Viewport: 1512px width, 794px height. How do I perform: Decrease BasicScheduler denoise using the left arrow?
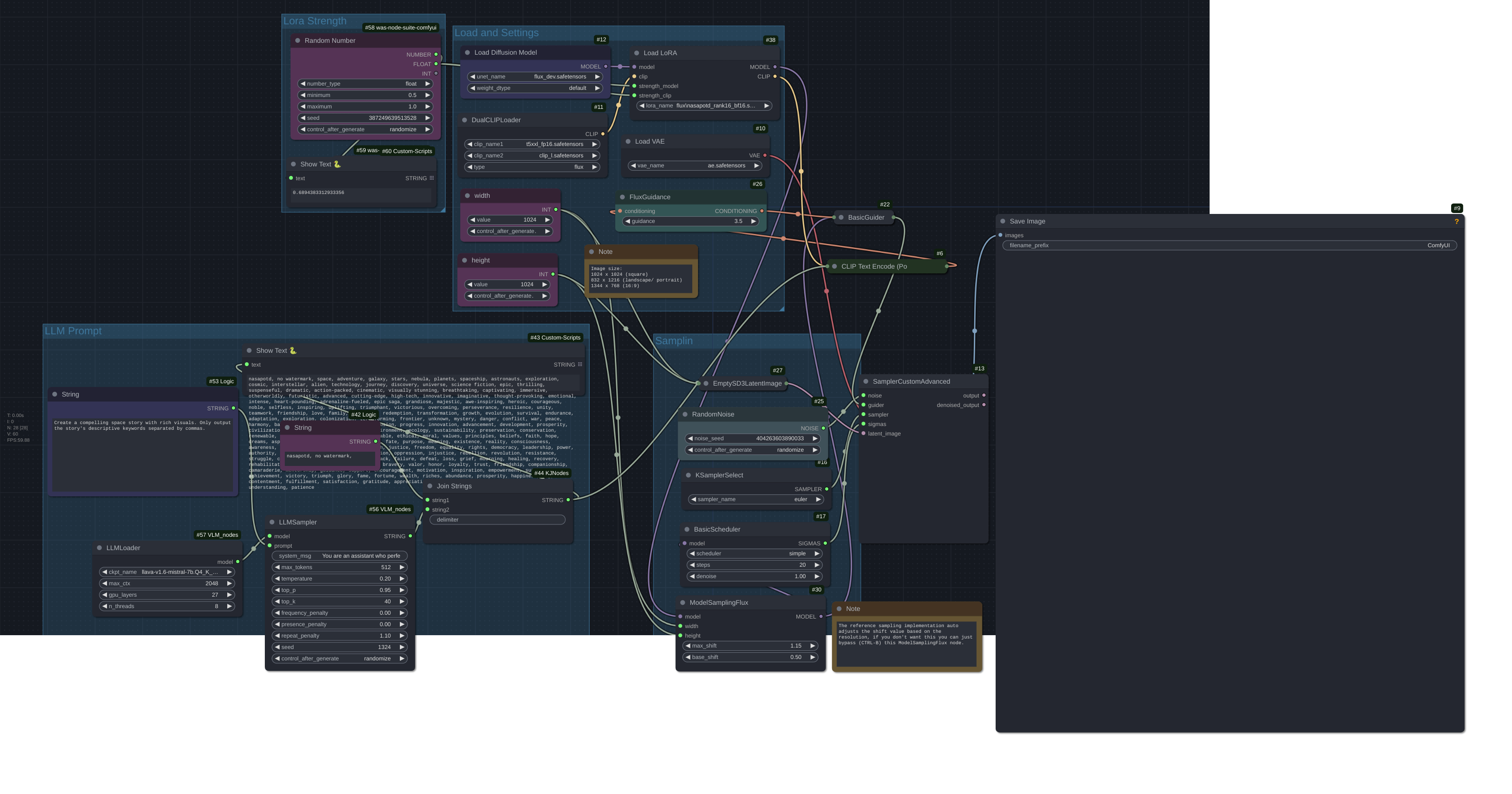tap(693, 576)
